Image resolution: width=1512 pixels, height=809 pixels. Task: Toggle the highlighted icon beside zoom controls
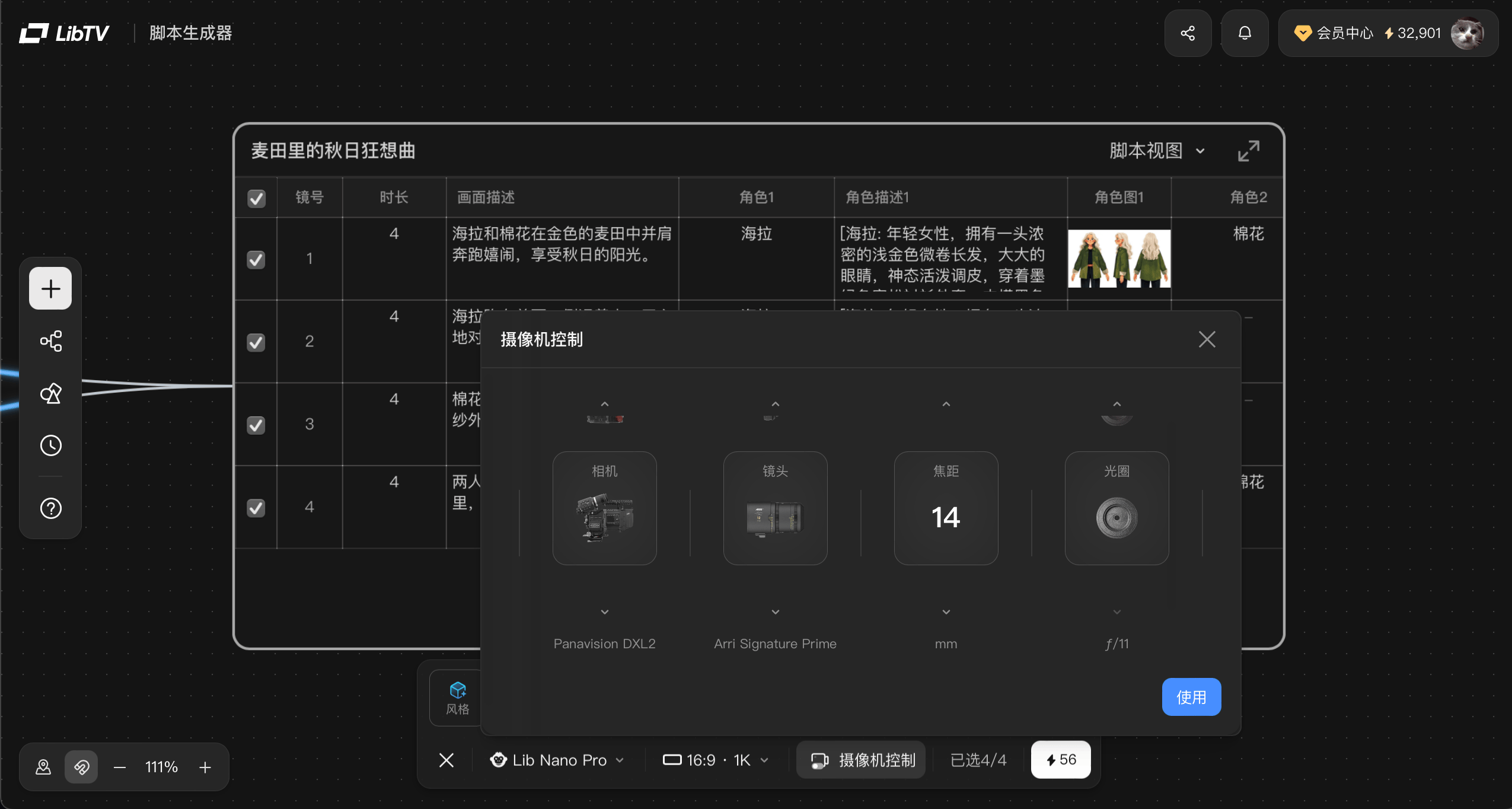81,767
